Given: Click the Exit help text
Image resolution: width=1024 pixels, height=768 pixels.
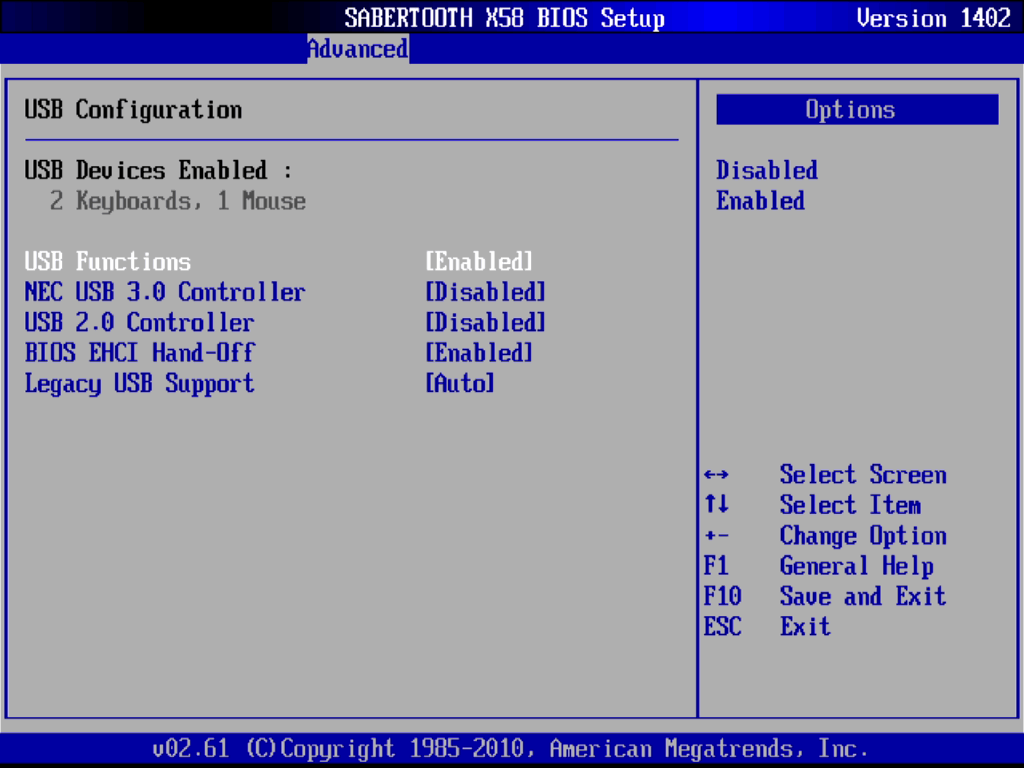Looking at the screenshot, I should tap(805, 627).
